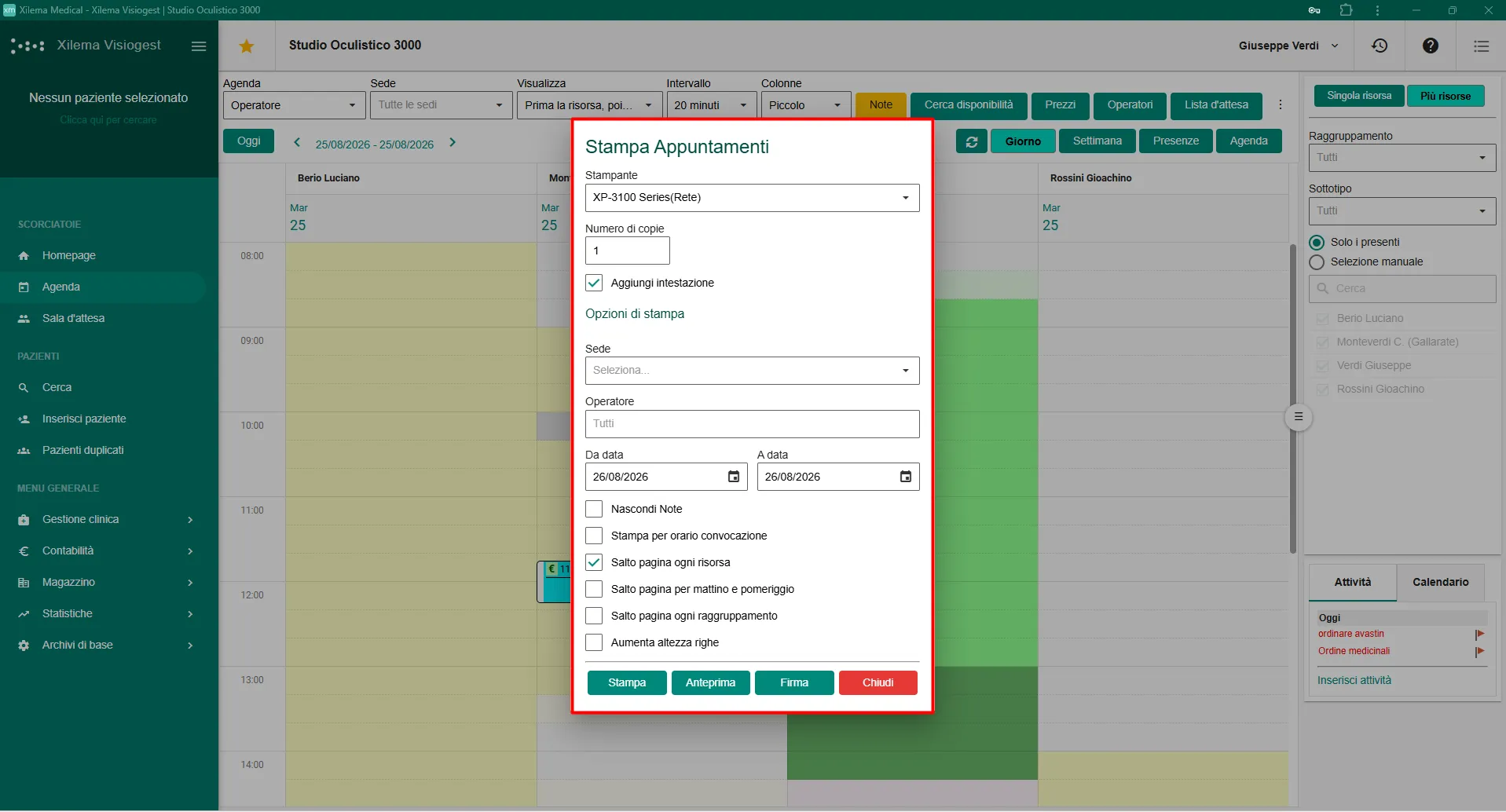
Task: Open the Sede dropdown in print dialog
Action: 752,371
